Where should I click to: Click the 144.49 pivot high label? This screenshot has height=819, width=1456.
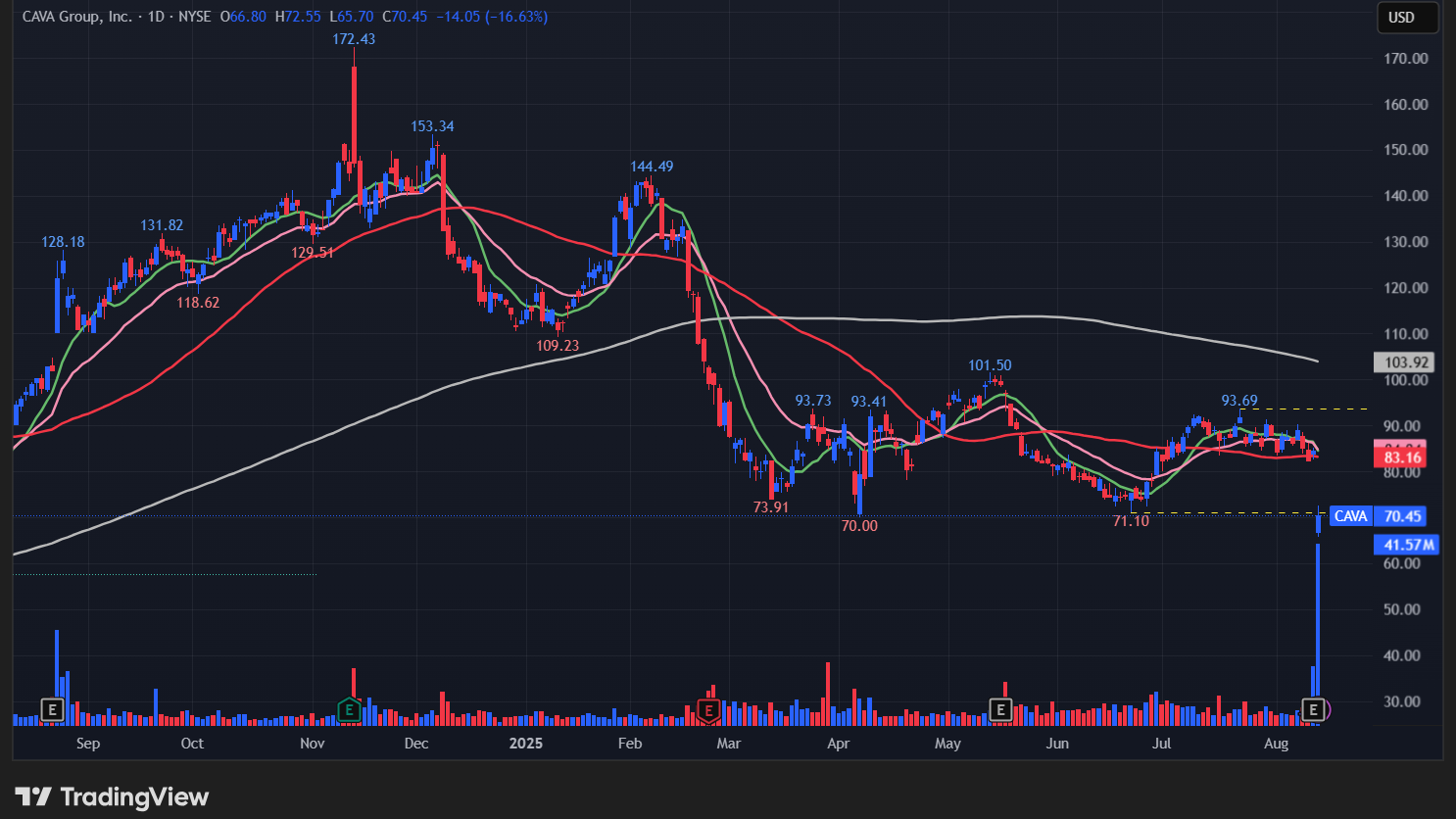pos(652,167)
